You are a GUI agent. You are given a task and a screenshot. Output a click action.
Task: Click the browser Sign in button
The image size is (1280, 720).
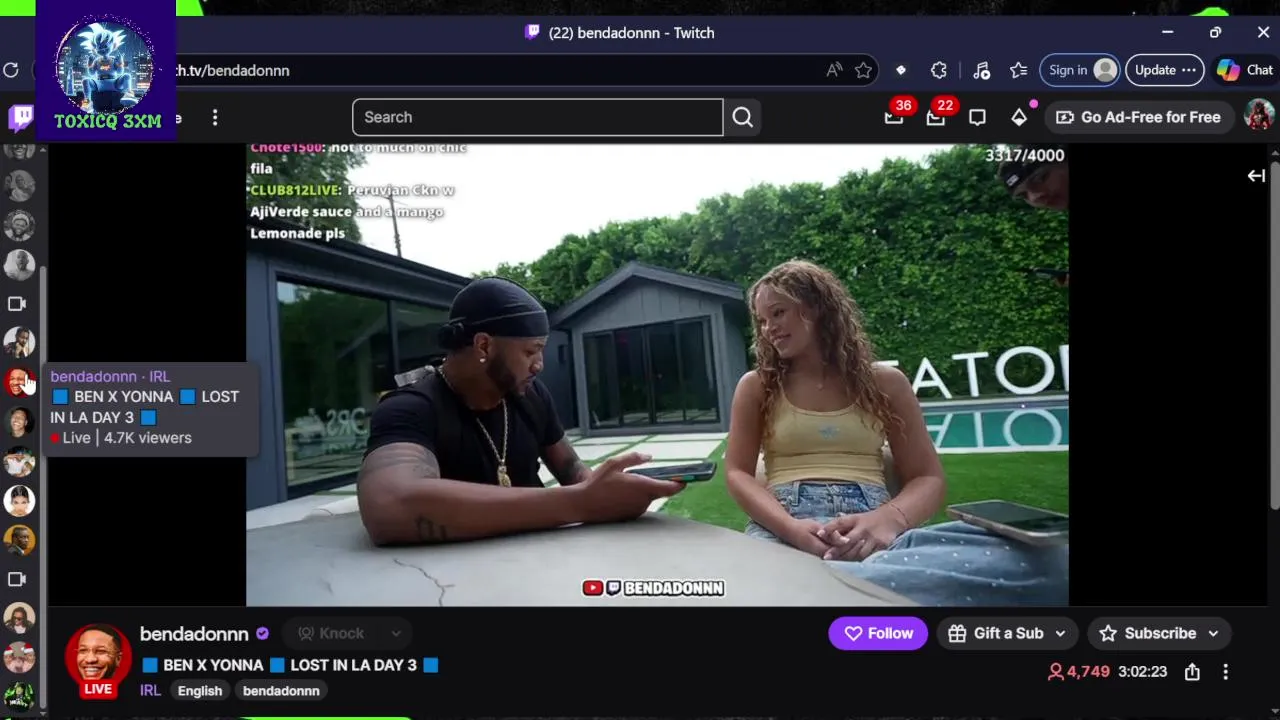(1079, 70)
